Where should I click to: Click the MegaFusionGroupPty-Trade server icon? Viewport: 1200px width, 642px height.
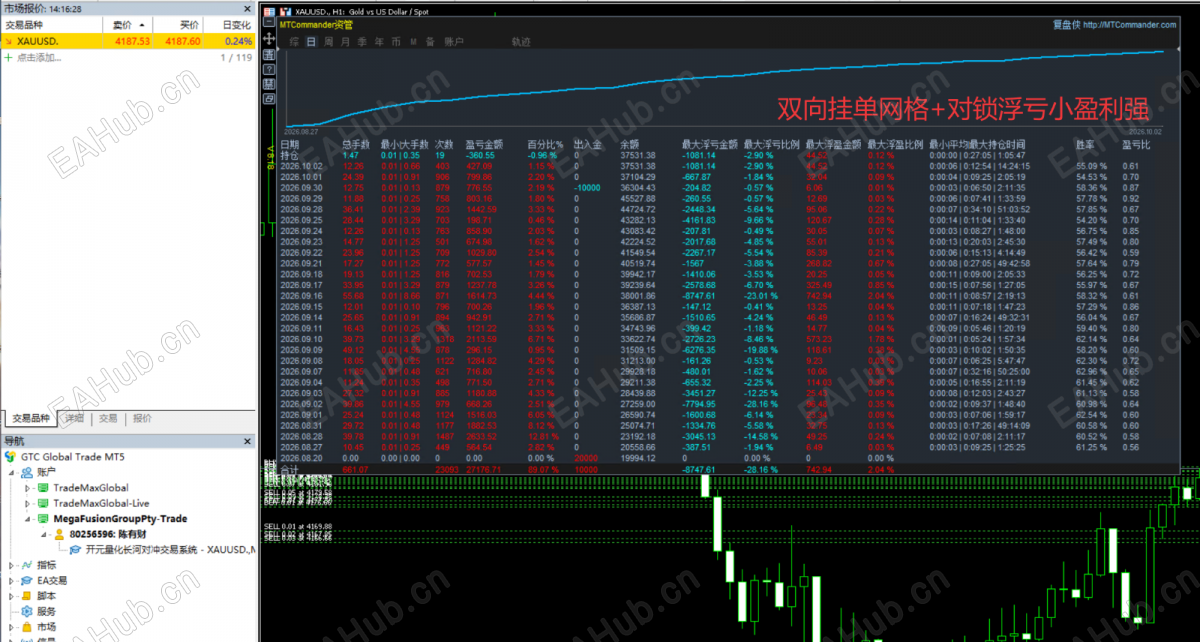click(43, 519)
